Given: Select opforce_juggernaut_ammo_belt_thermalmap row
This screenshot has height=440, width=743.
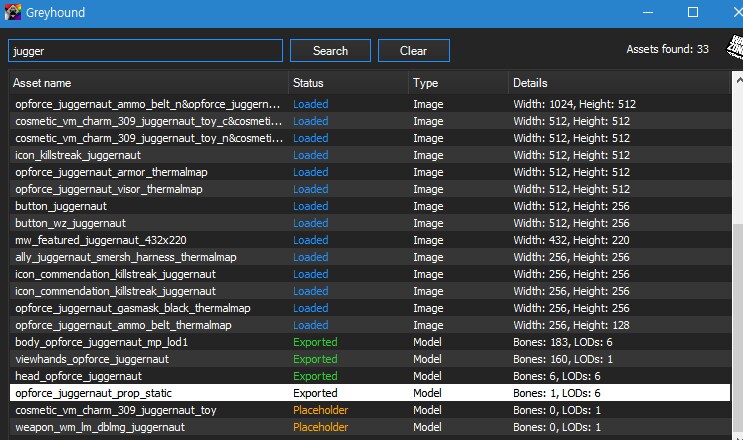Looking at the screenshot, I should coord(370,325).
